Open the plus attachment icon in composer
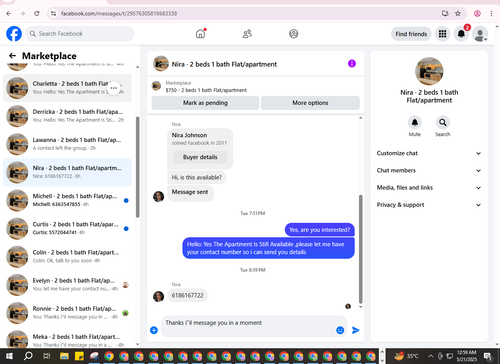 [x=154, y=330]
